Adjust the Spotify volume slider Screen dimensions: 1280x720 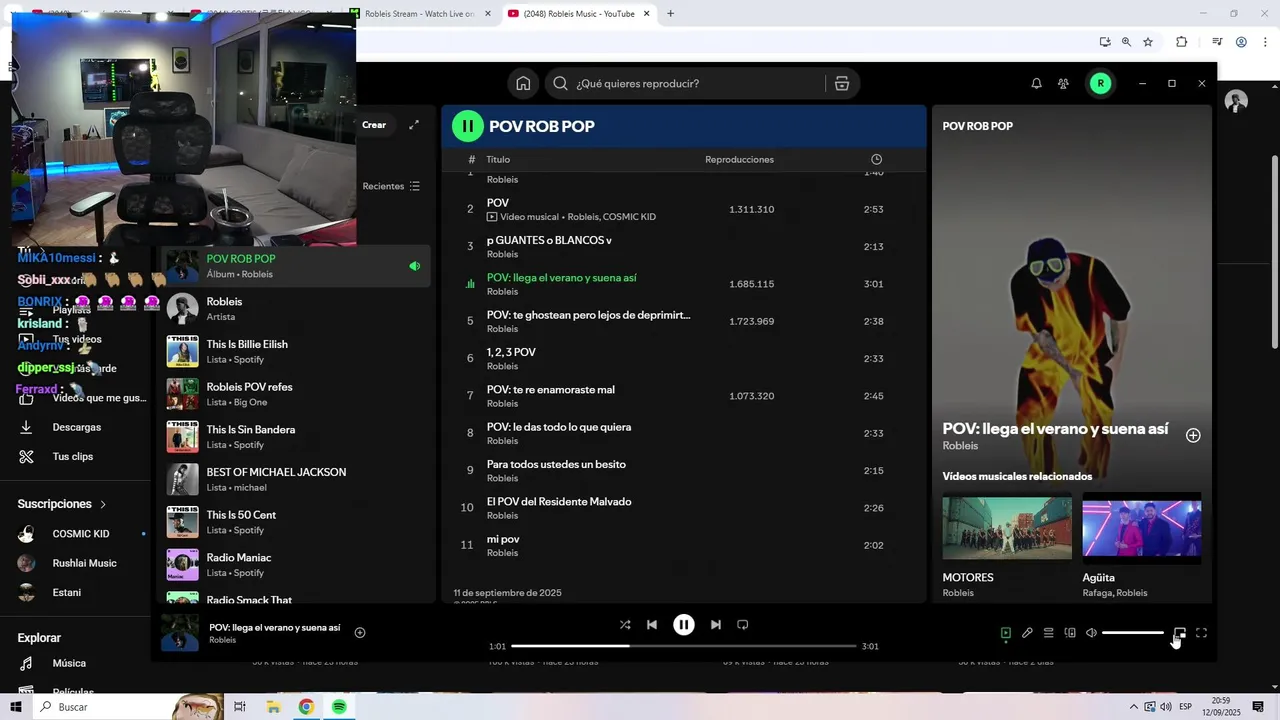(1133, 633)
